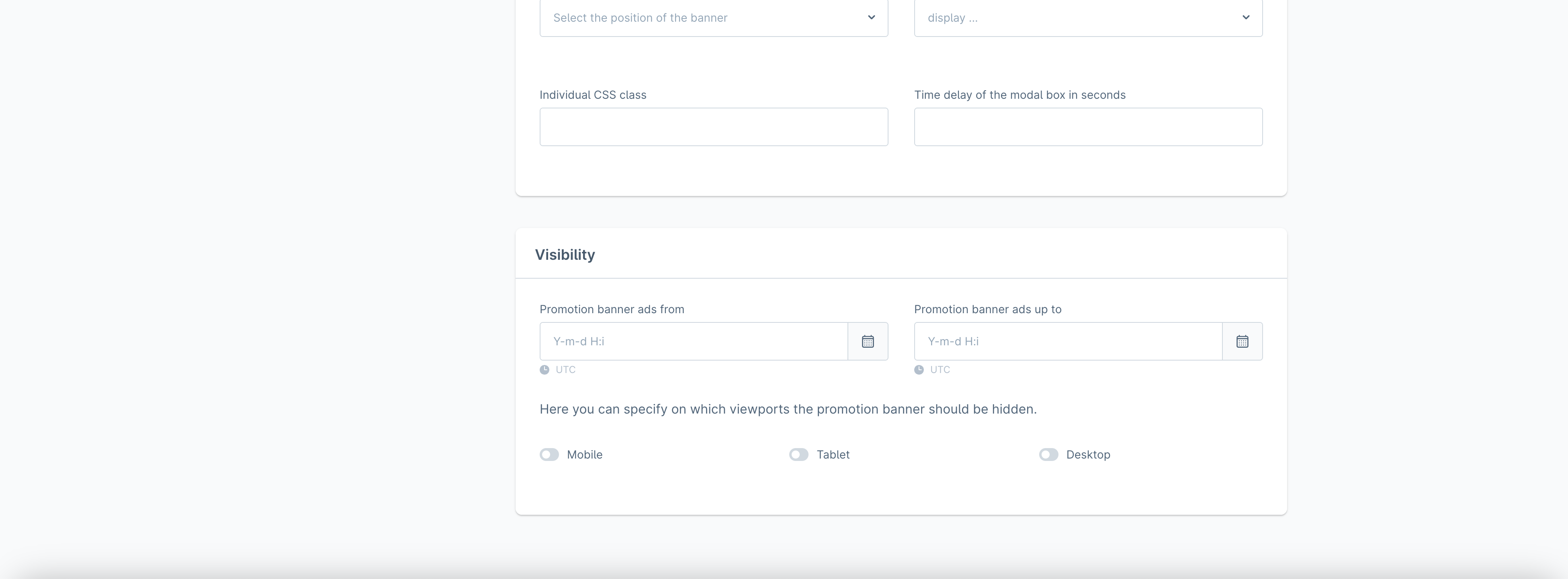Enable the Tablet viewport switch
This screenshot has height=579, width=1568.
798,455
